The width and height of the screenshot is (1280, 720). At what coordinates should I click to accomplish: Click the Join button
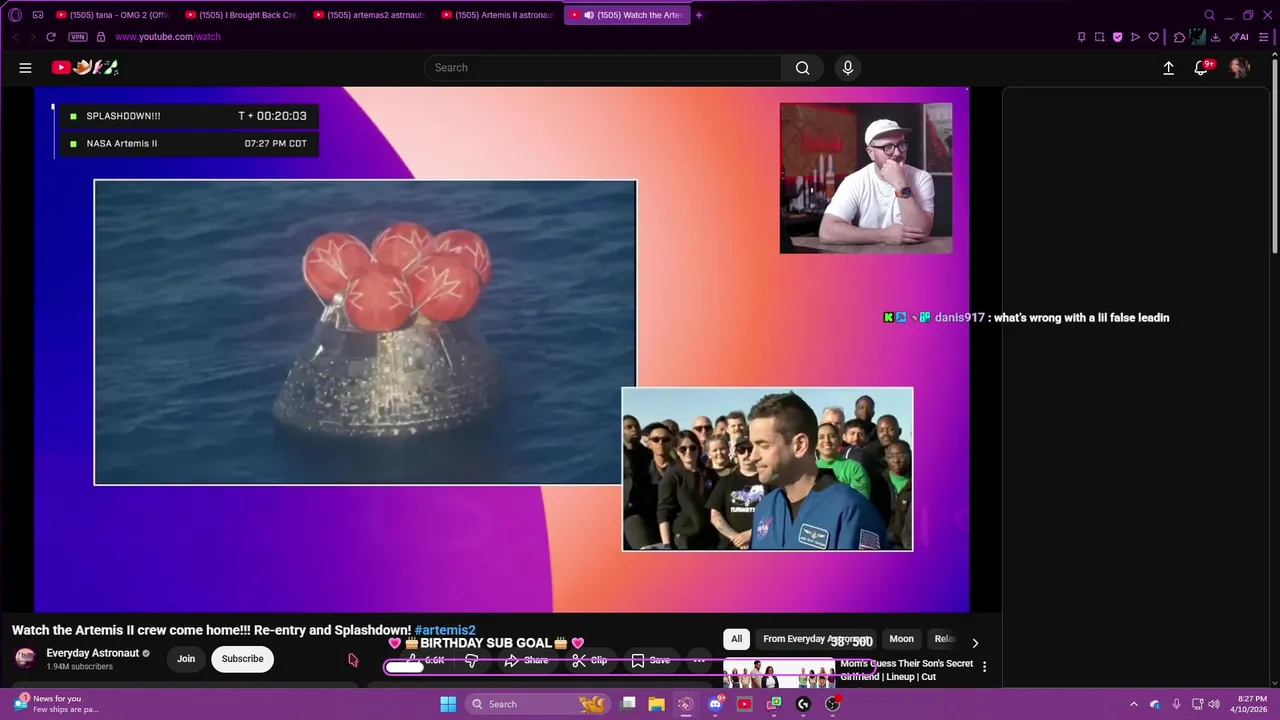tap(186, 659)
